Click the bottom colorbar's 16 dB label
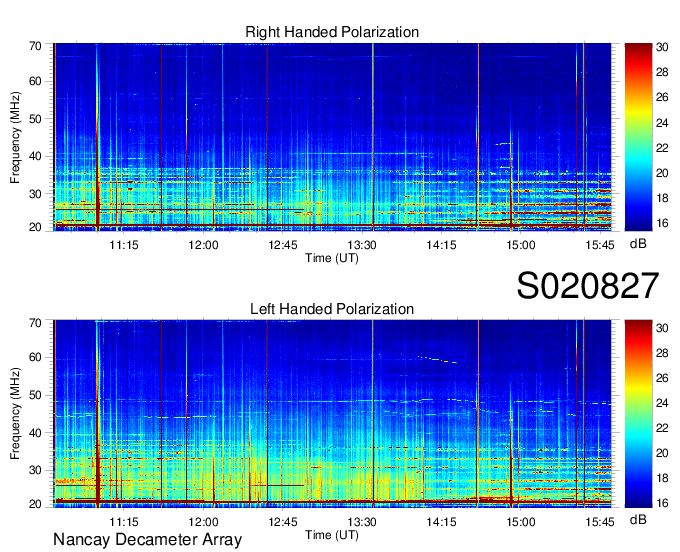Image resolution: width=680 pixels, height=552 pixels. (662, 503)
